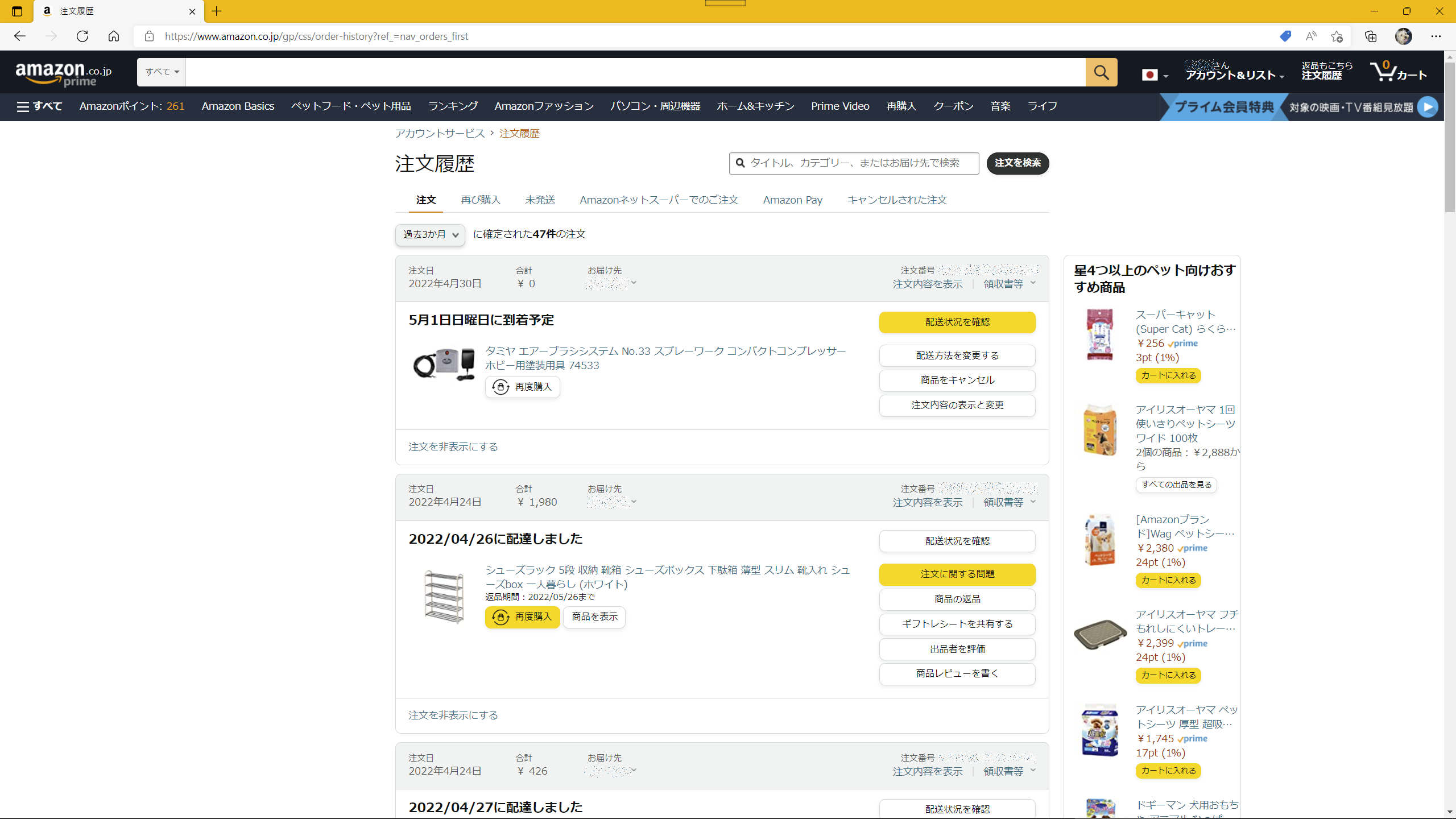The image size is (1456, 819).
Task: Click the Tamiya compressor product thumbnail
Action: [444, 364]
